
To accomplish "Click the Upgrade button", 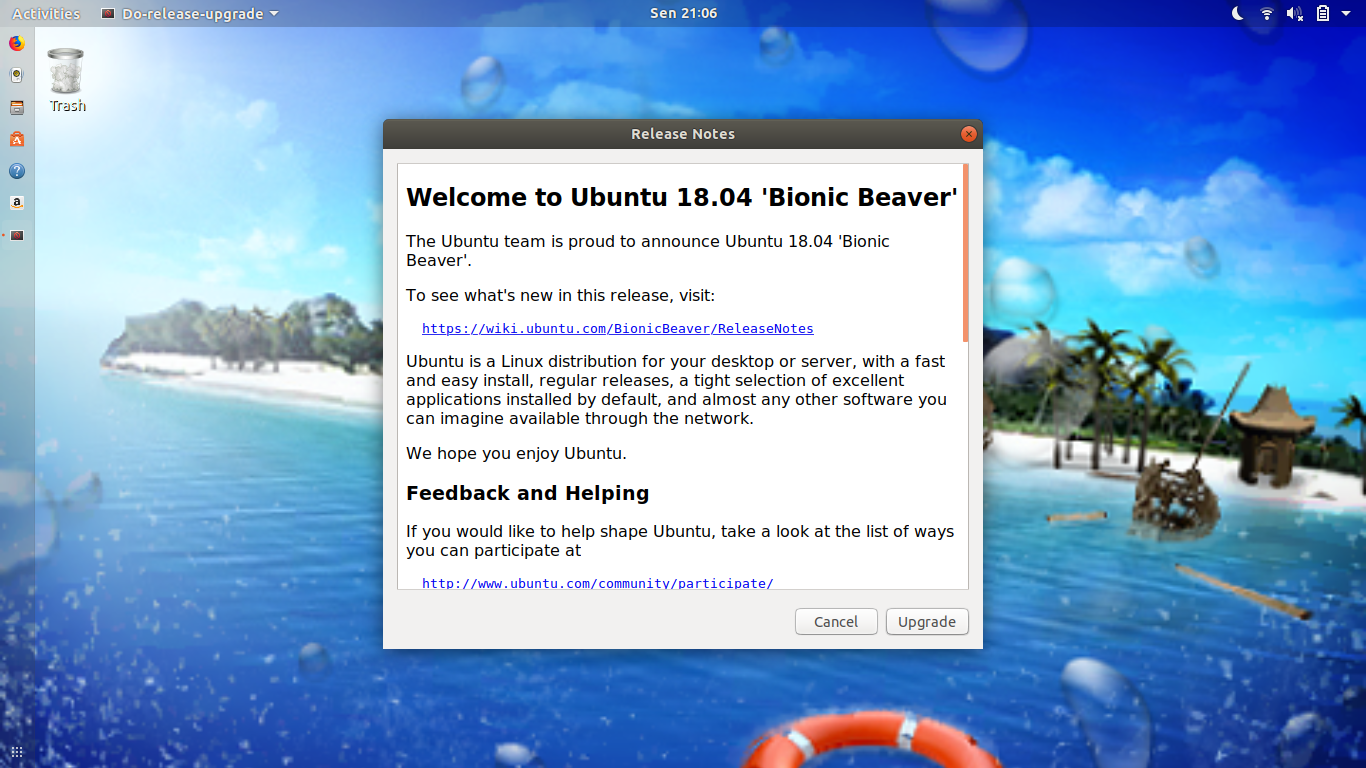I will pos(927,621).
